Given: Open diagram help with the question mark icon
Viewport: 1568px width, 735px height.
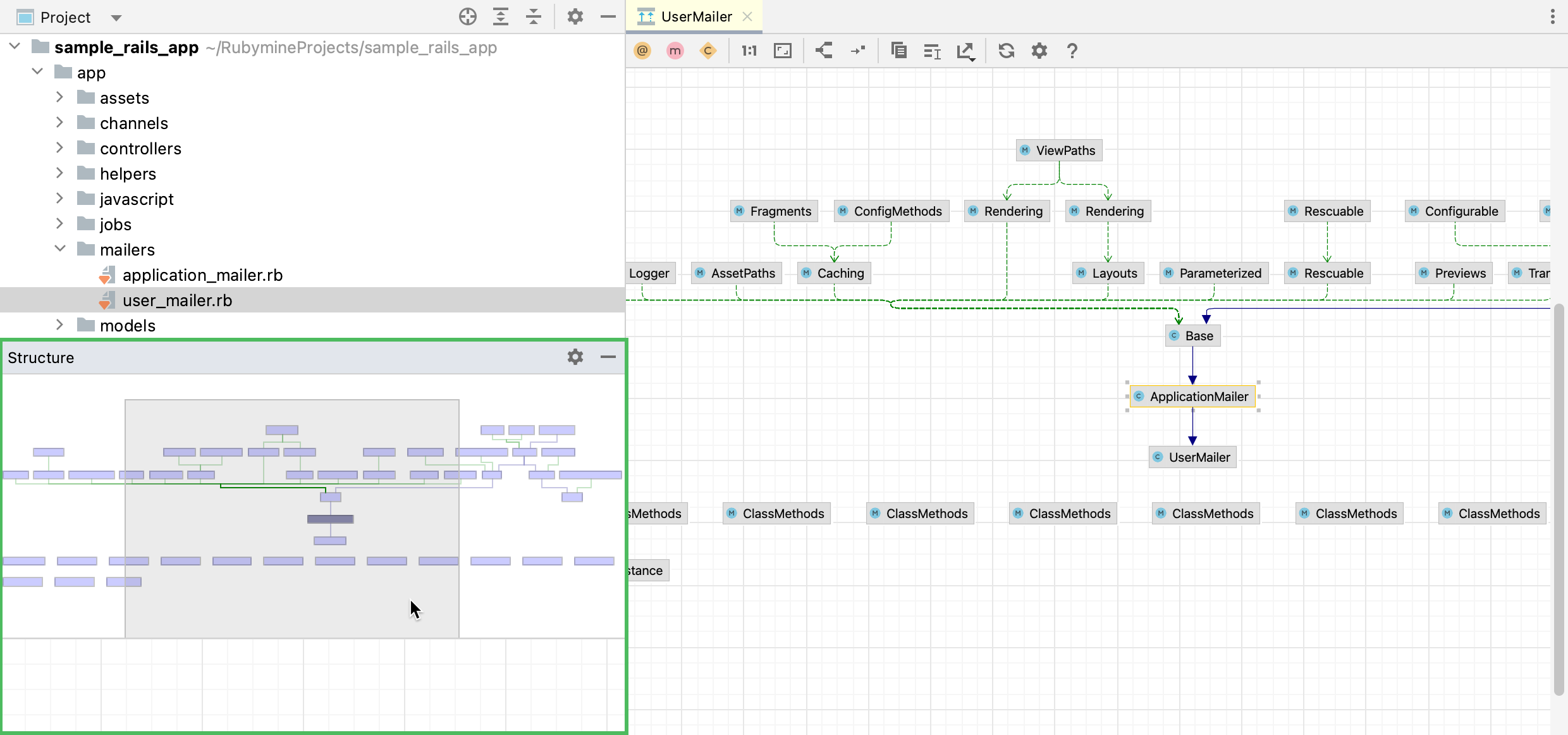Looking at the screenshot, I should [1072, 51].
